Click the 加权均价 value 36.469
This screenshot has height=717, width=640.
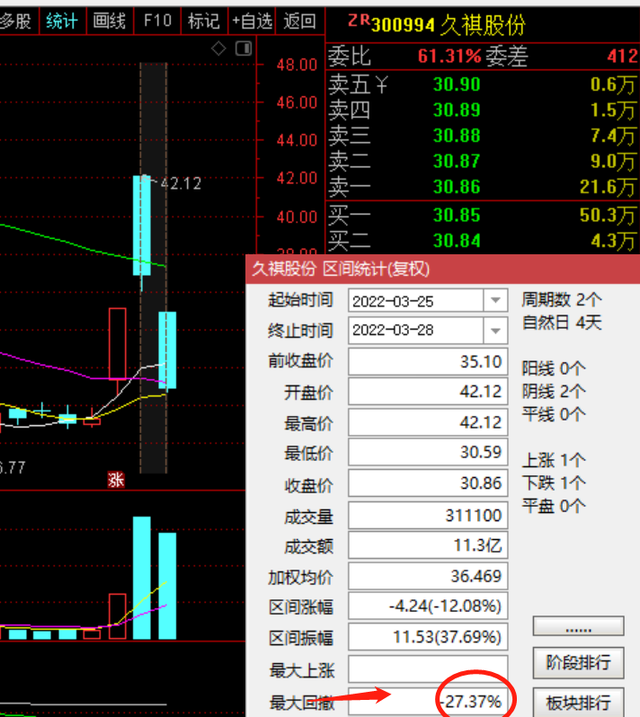pyautogui.click(x=428, y=576)
